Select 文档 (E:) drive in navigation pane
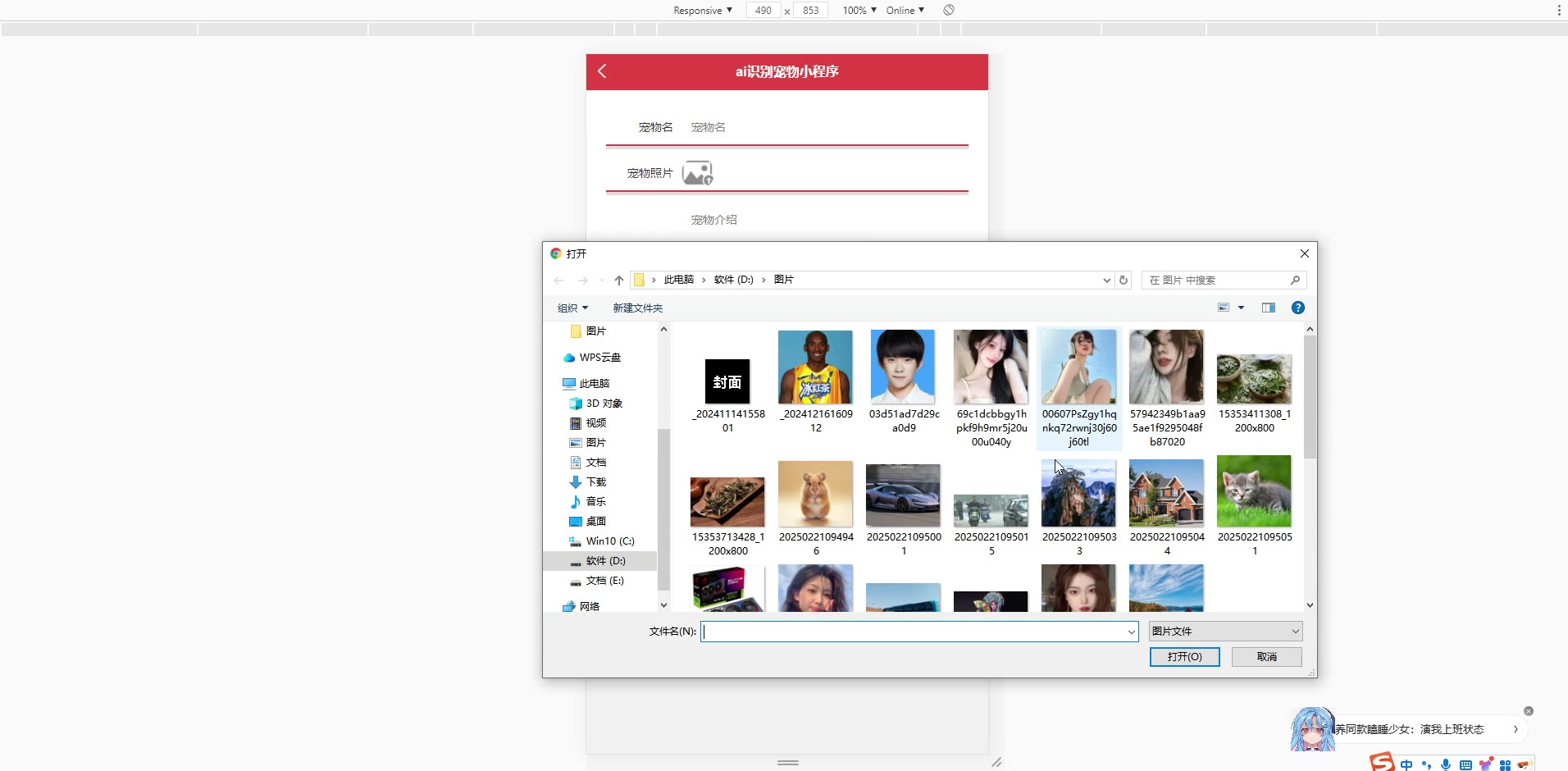Screen dimensions: 1568x771 click(597, 581)
